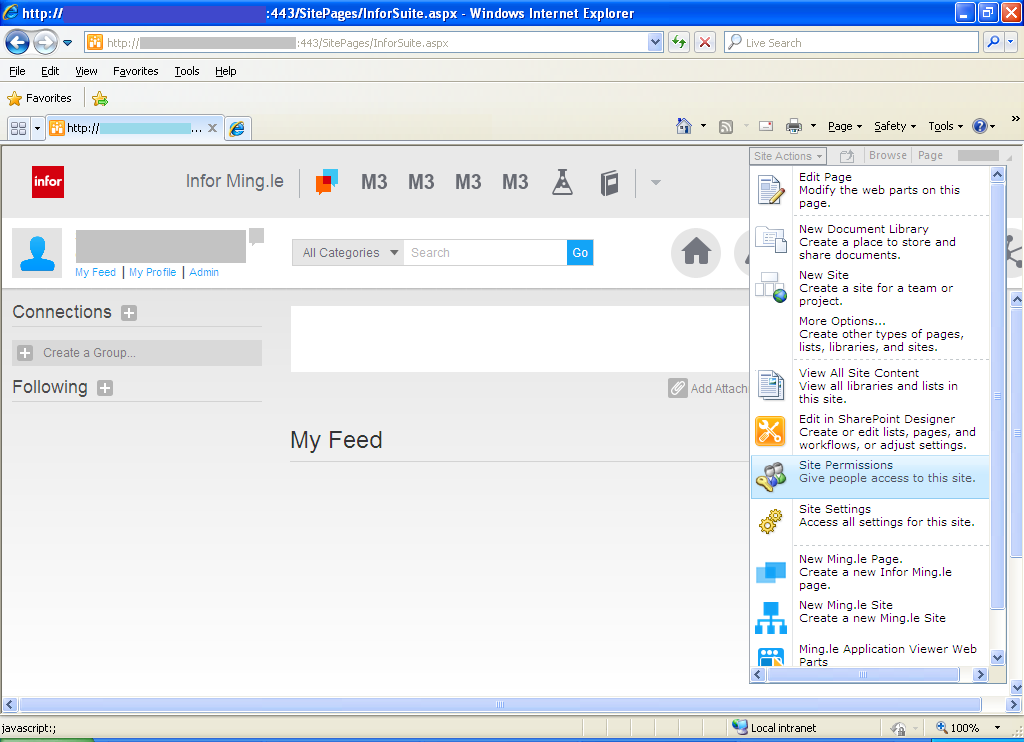Expand the app bar overflow arrow
This screenshot has height=742, width=1024.
656,182
